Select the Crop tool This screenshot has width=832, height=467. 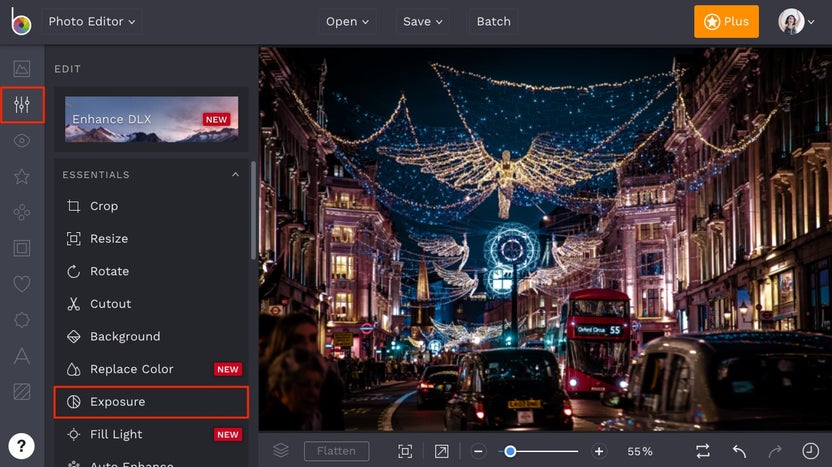tap(151, 206)
